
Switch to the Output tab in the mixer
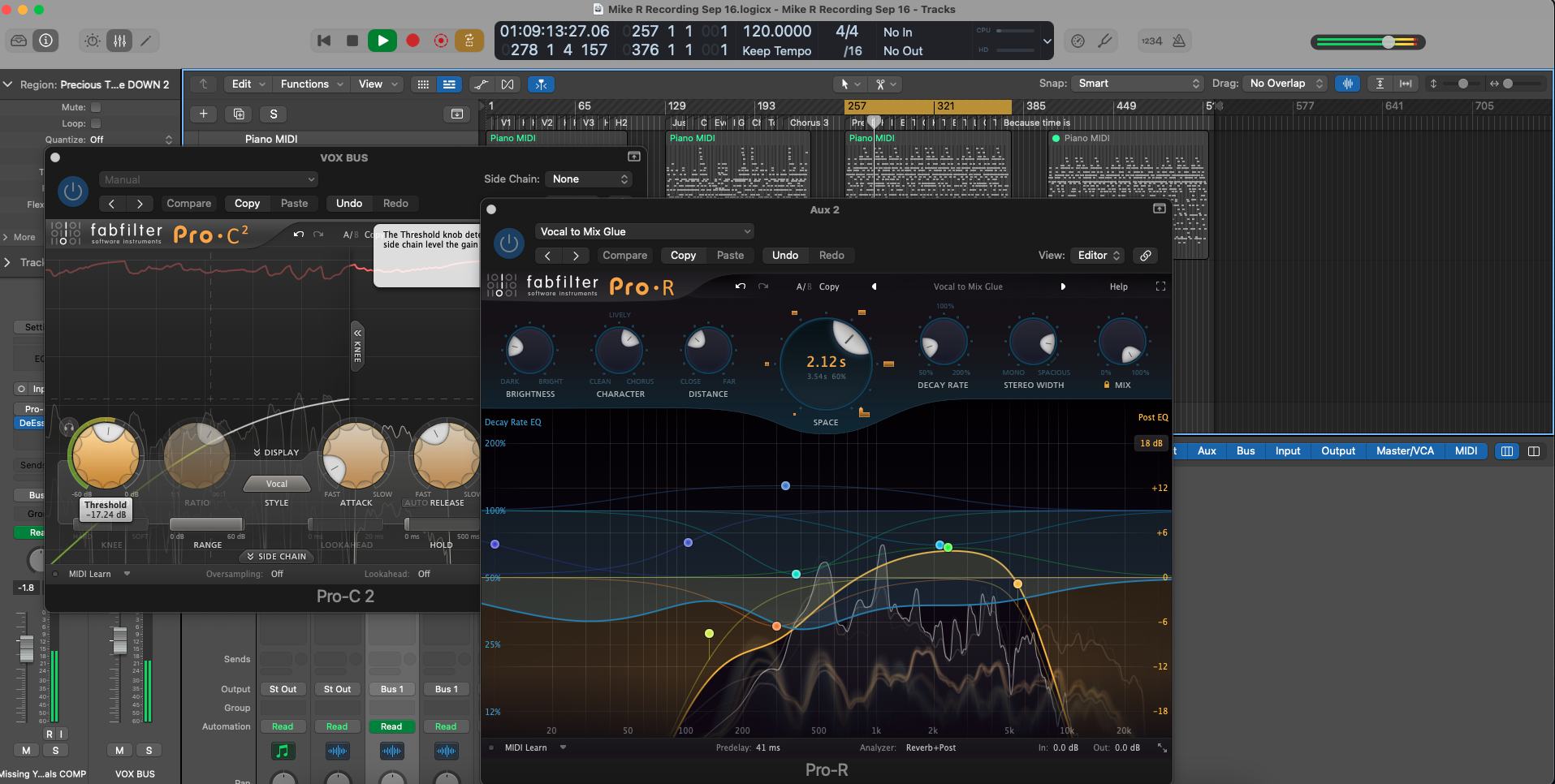(1338, 451)
